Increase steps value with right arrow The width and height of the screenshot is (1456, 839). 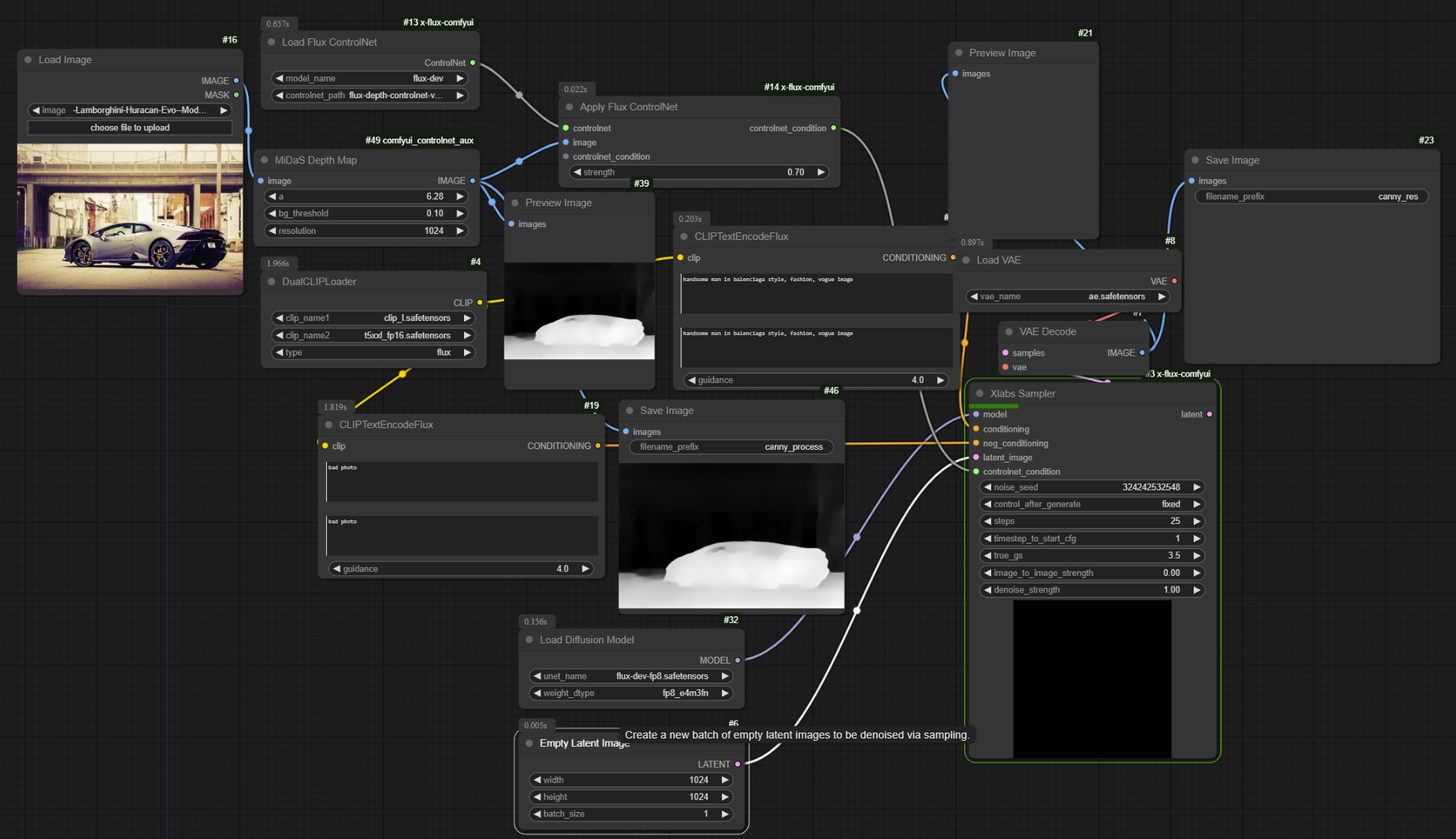(x=1197, y=521)
